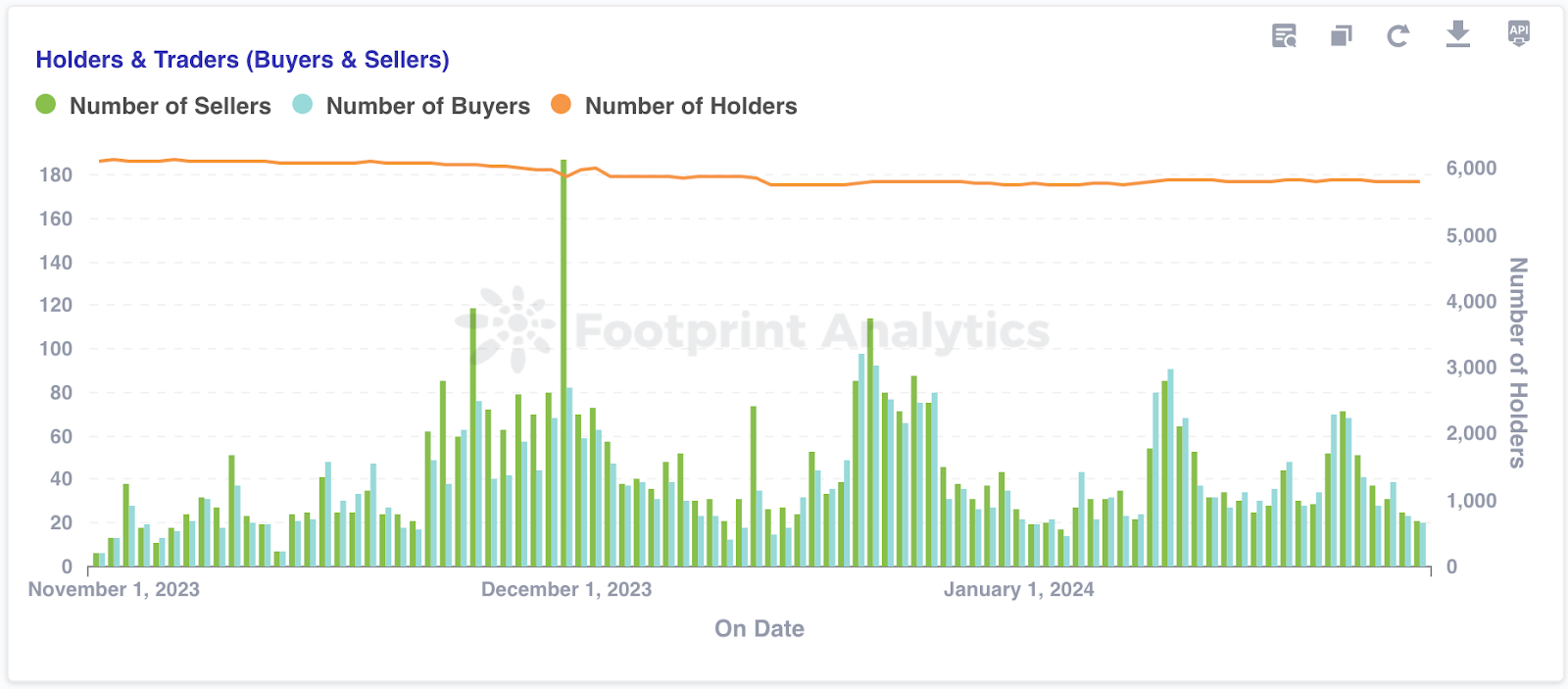Click the December 1, 2023 axis label
Image resolution: width=1568 pixels, height=689 pixels.
[x=565, y=589]
